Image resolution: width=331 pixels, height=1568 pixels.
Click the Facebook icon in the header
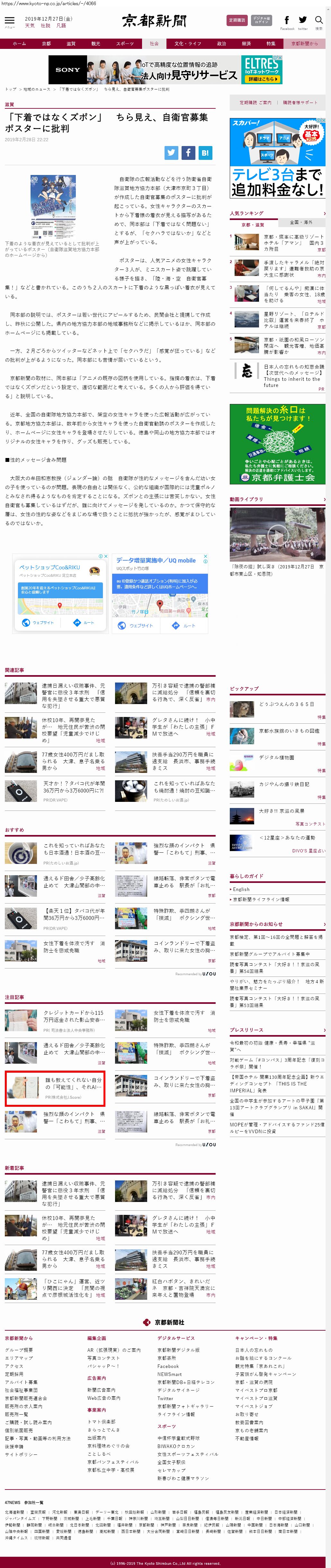[x=287, y=21]
